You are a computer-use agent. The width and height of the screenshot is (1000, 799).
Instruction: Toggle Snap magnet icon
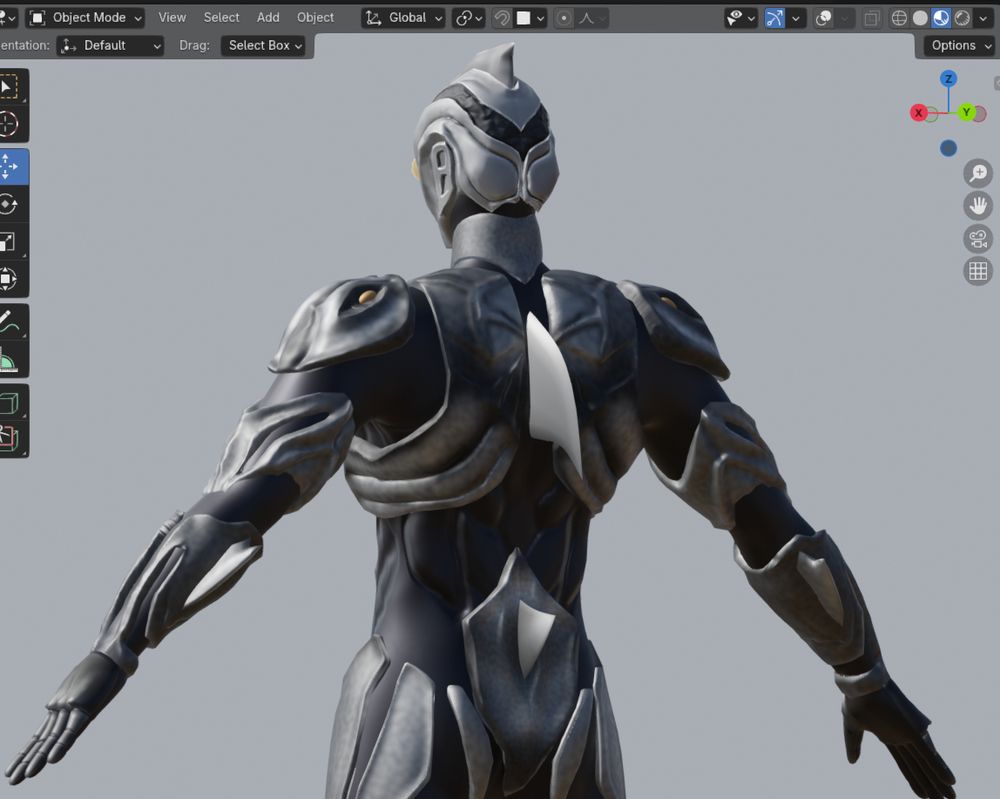click(502, 18)
